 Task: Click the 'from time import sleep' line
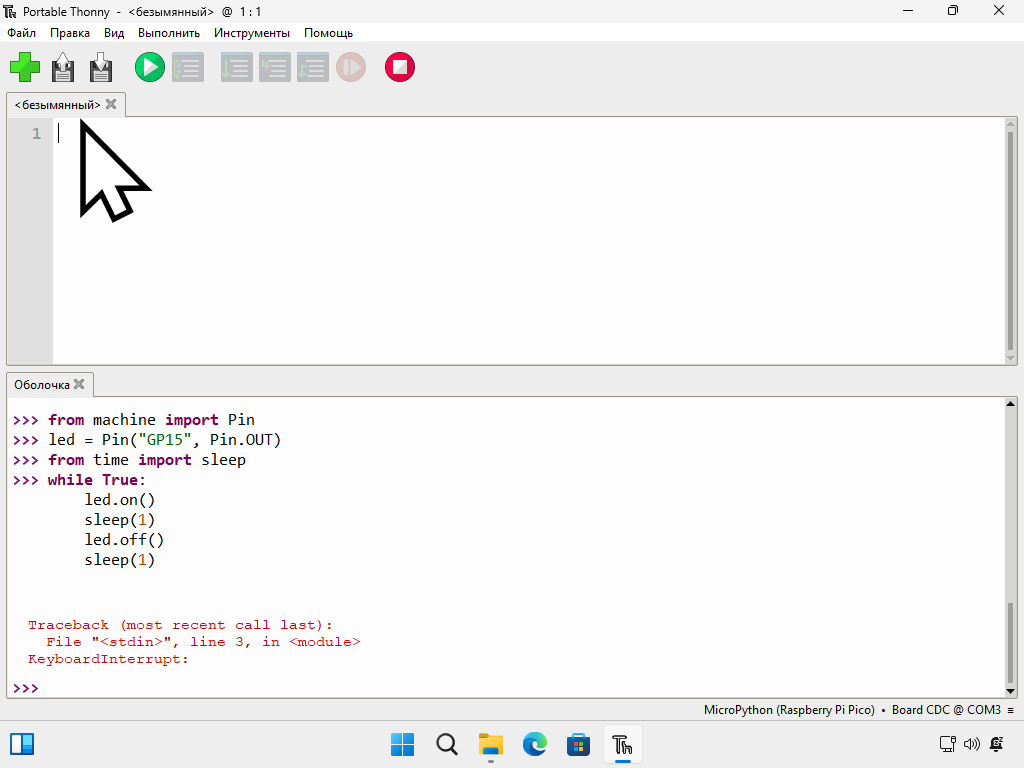147,460
